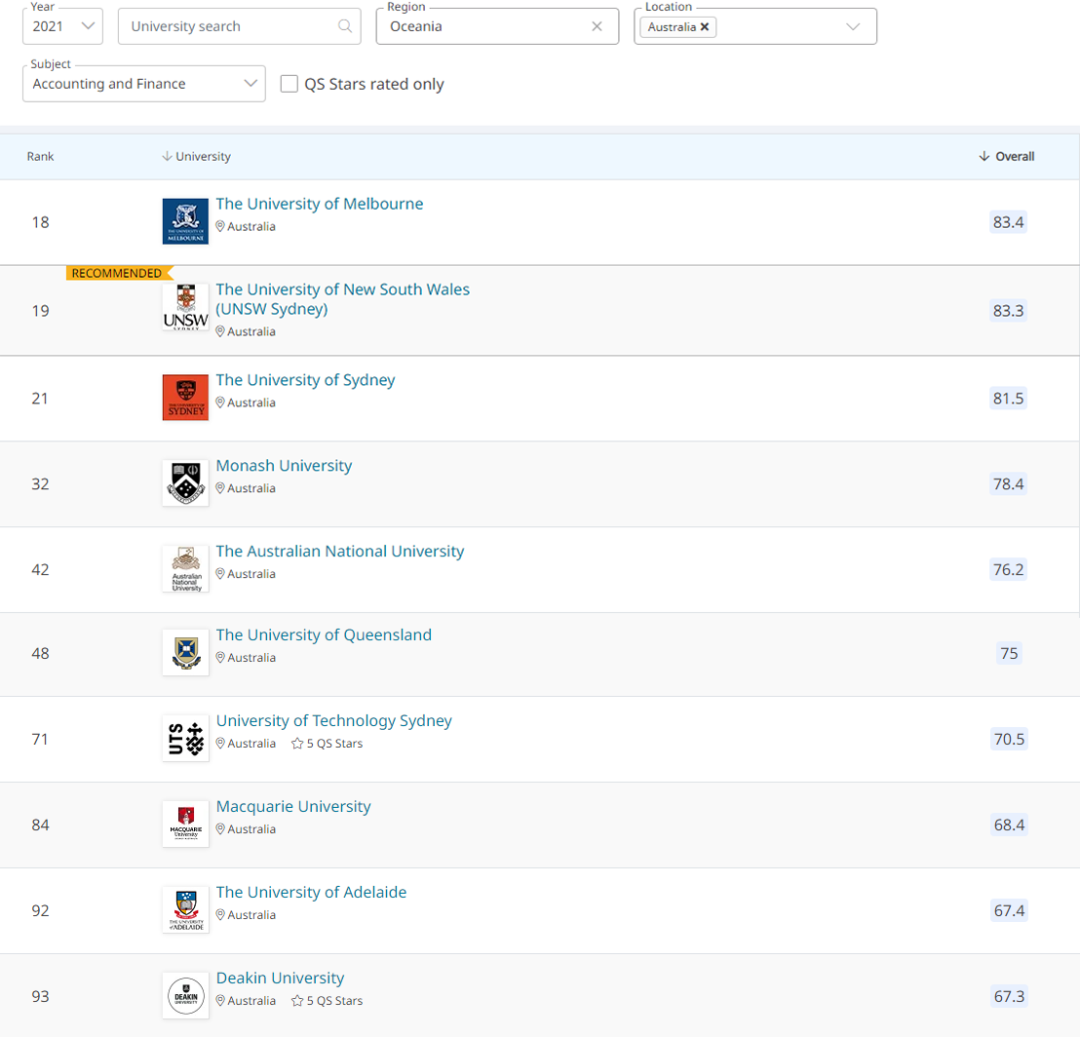Image resolution: width=1080 pixels, height=1037 pixels.
Task: Open The University of Queensland link
Action: [324, 635]
